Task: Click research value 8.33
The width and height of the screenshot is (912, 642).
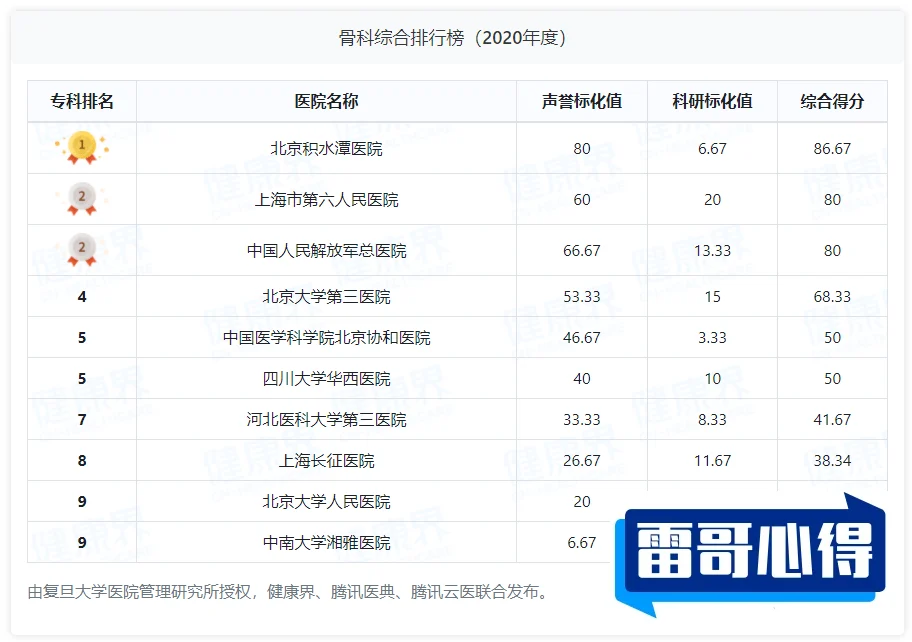Action: [712, 419]
